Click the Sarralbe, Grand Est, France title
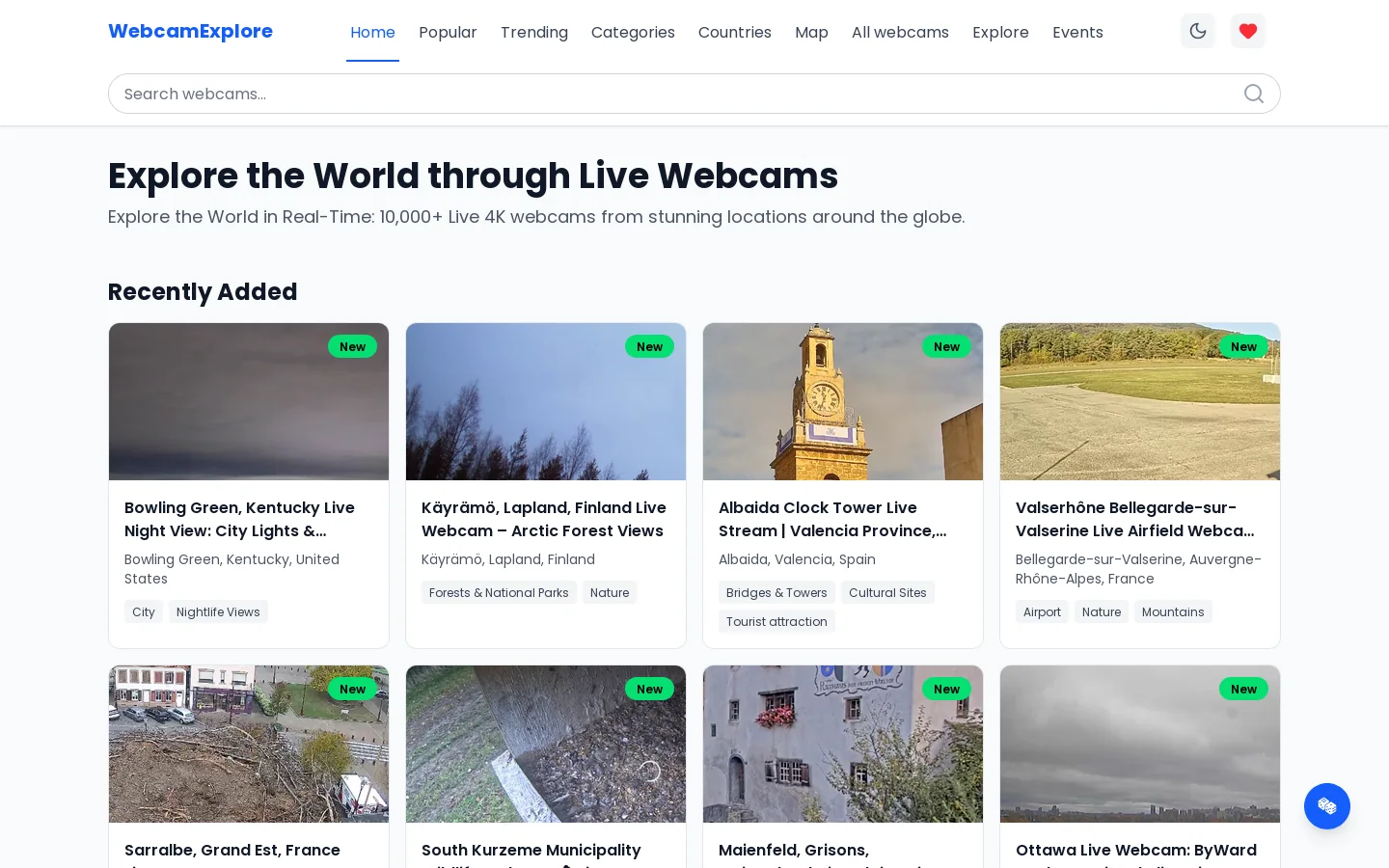The image size is (1389, 868). (x=232, y=850)
